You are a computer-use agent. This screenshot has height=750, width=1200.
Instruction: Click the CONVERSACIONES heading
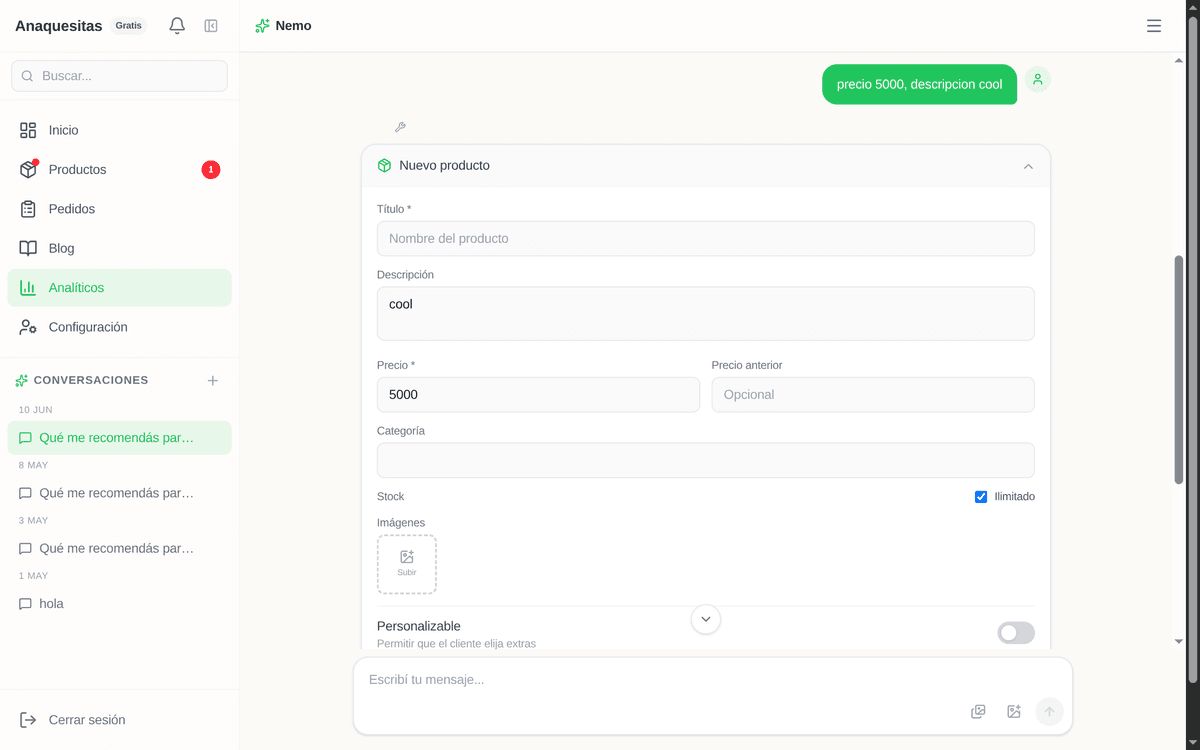pyautogui.click(x=91, y=381)
